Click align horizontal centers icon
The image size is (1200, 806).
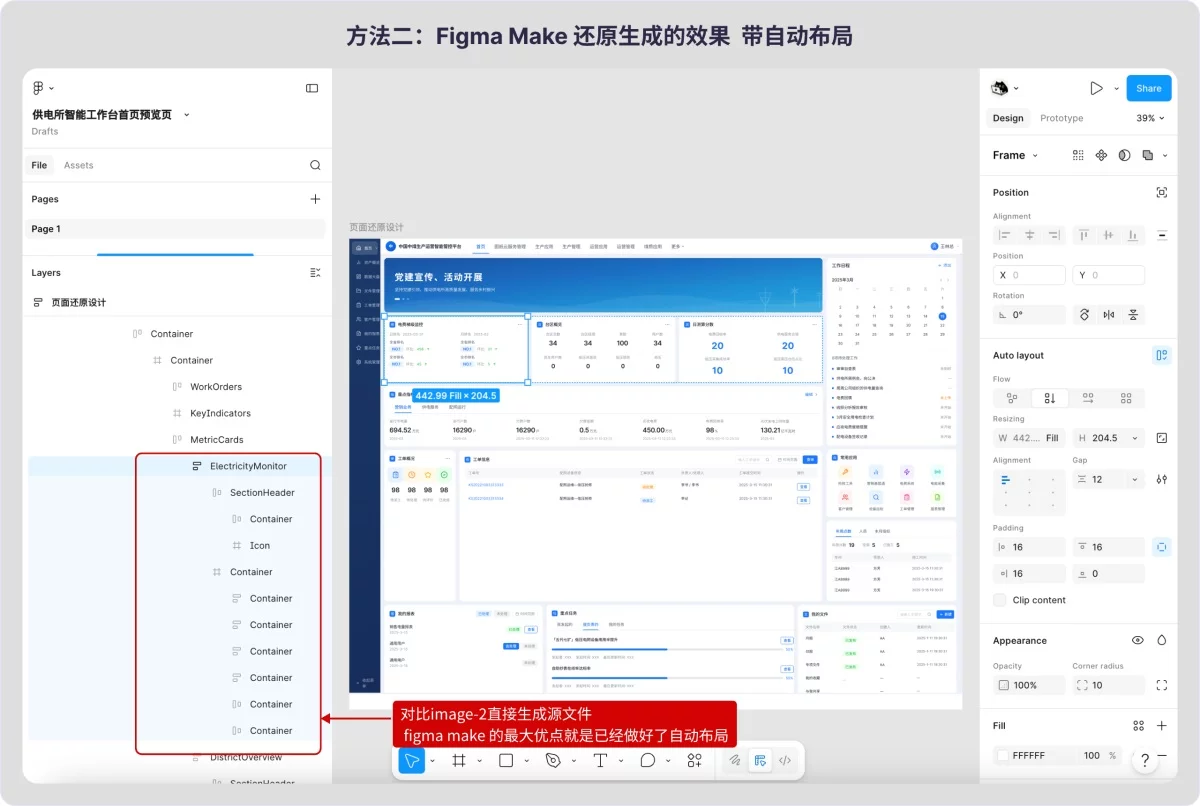click(1029, 235)
